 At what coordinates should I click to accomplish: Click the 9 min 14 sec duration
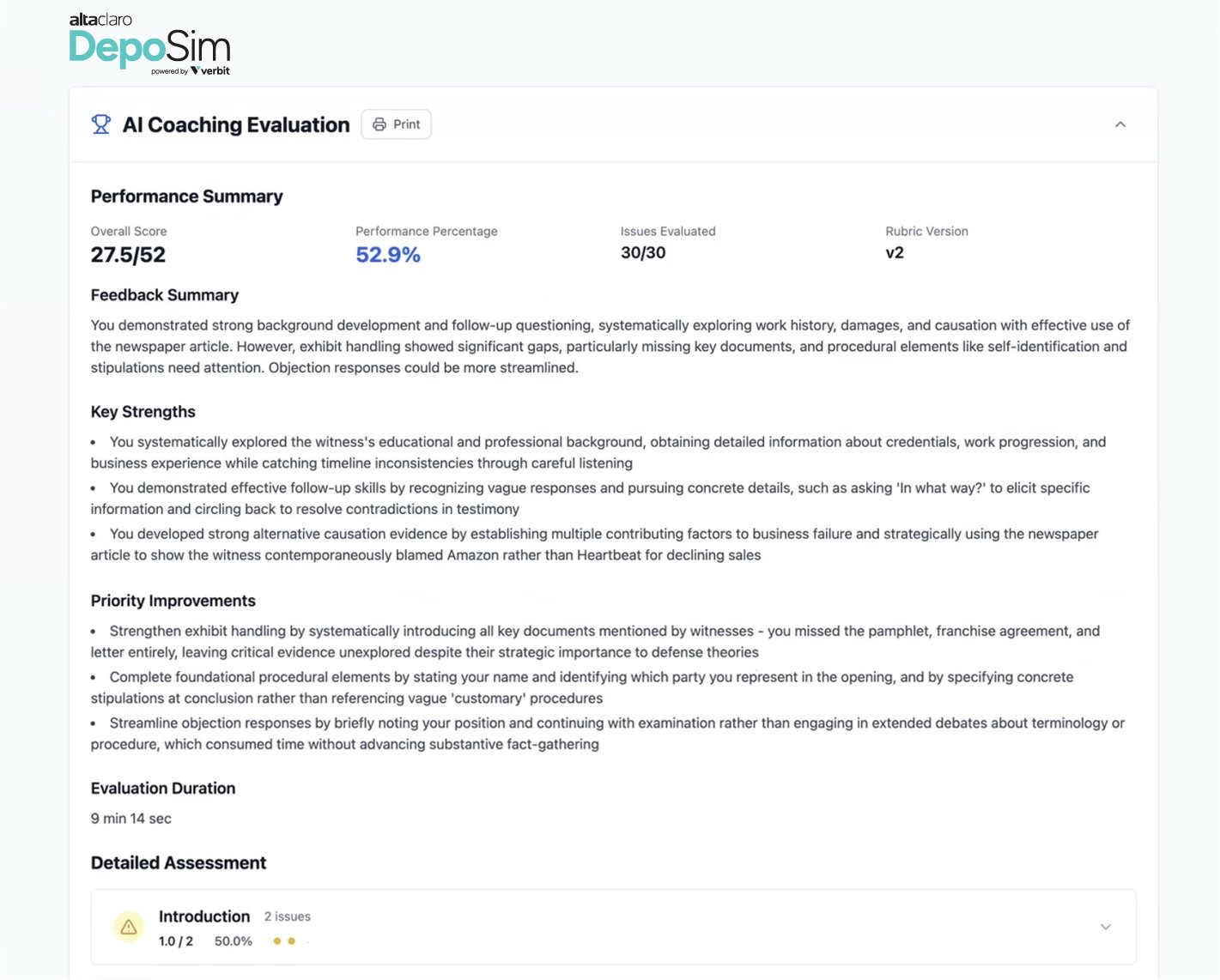(131, 819)
